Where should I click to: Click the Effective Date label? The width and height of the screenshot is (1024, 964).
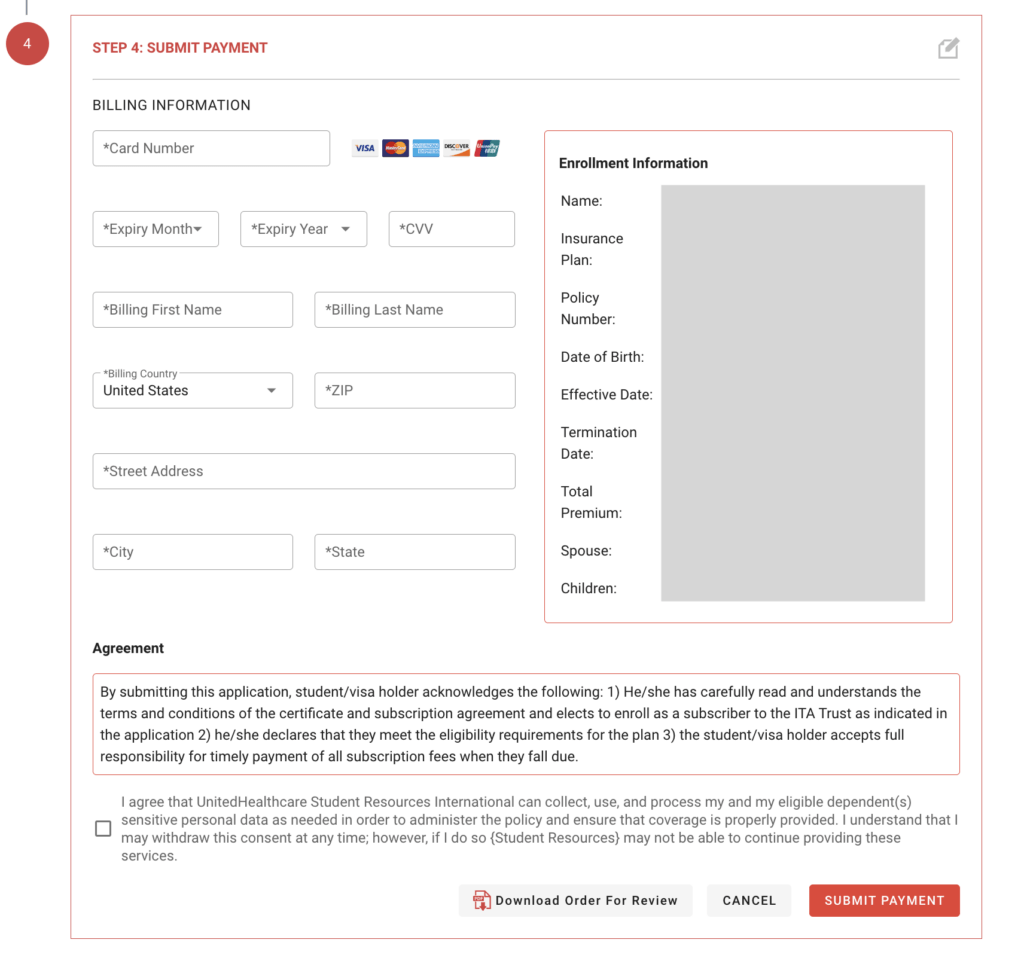click(606, 394)
